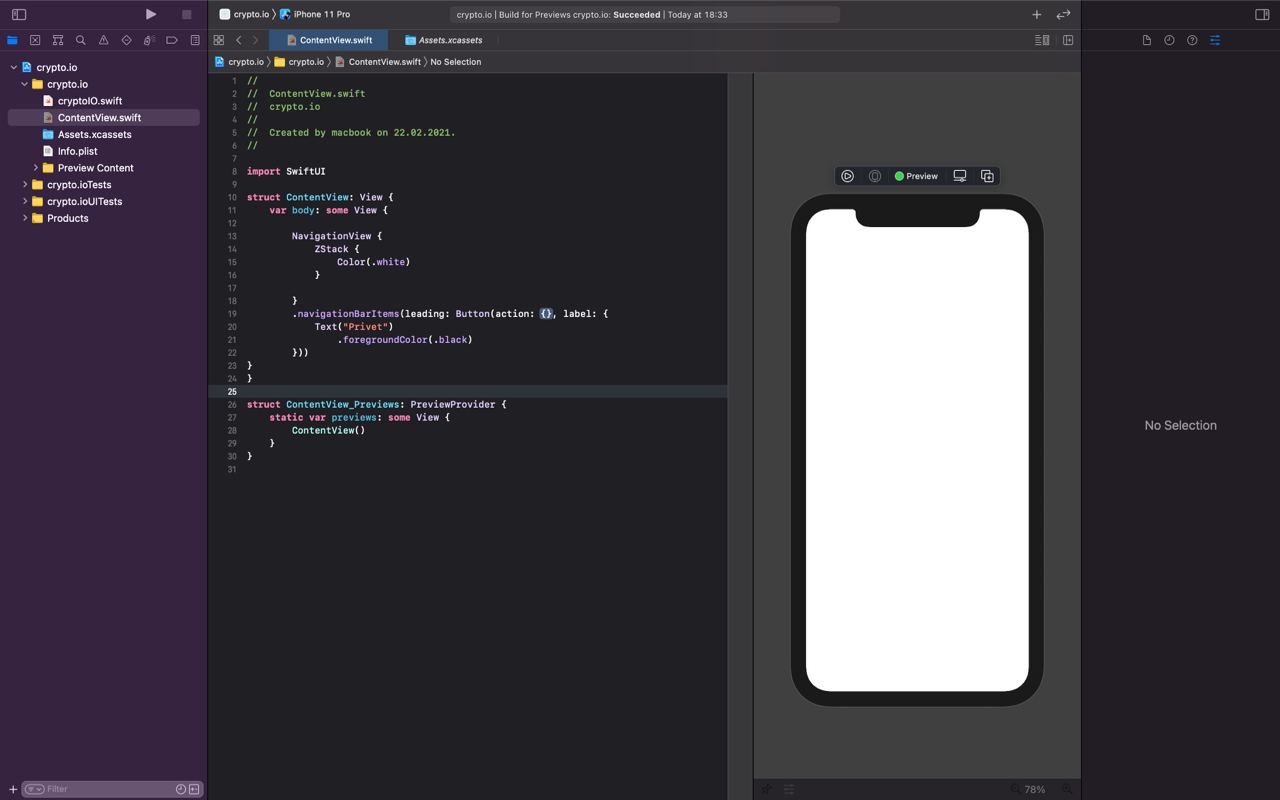Open the navigator filter options menu

(x=34, y=789)
